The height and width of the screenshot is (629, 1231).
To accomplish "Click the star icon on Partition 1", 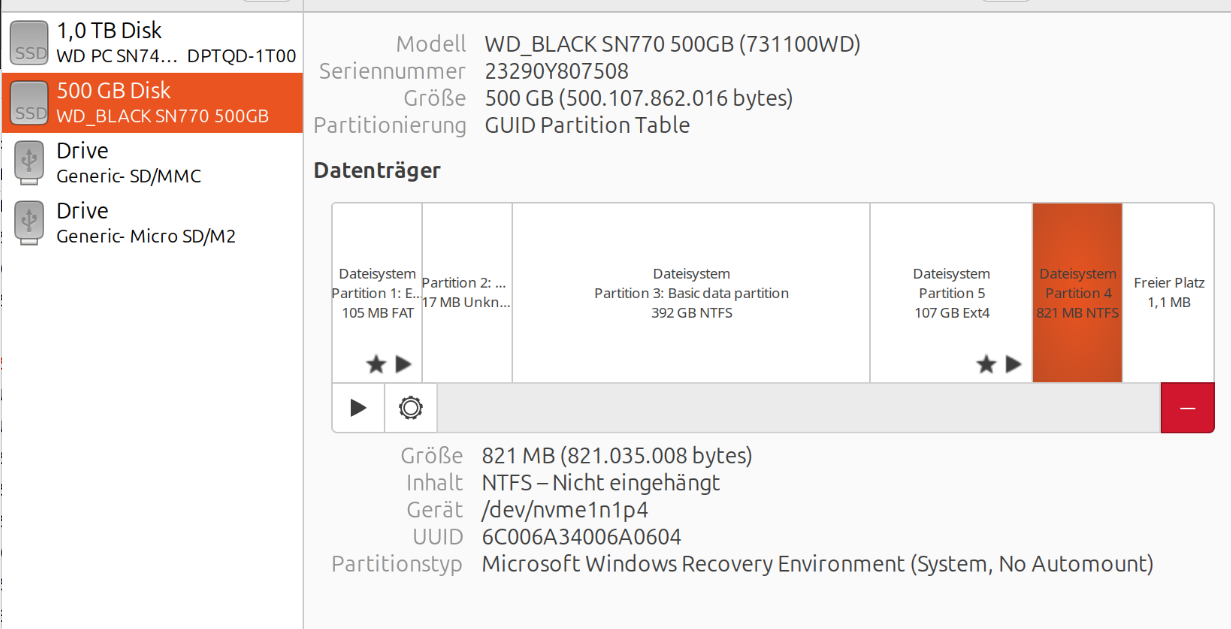I will coord(376,364).
